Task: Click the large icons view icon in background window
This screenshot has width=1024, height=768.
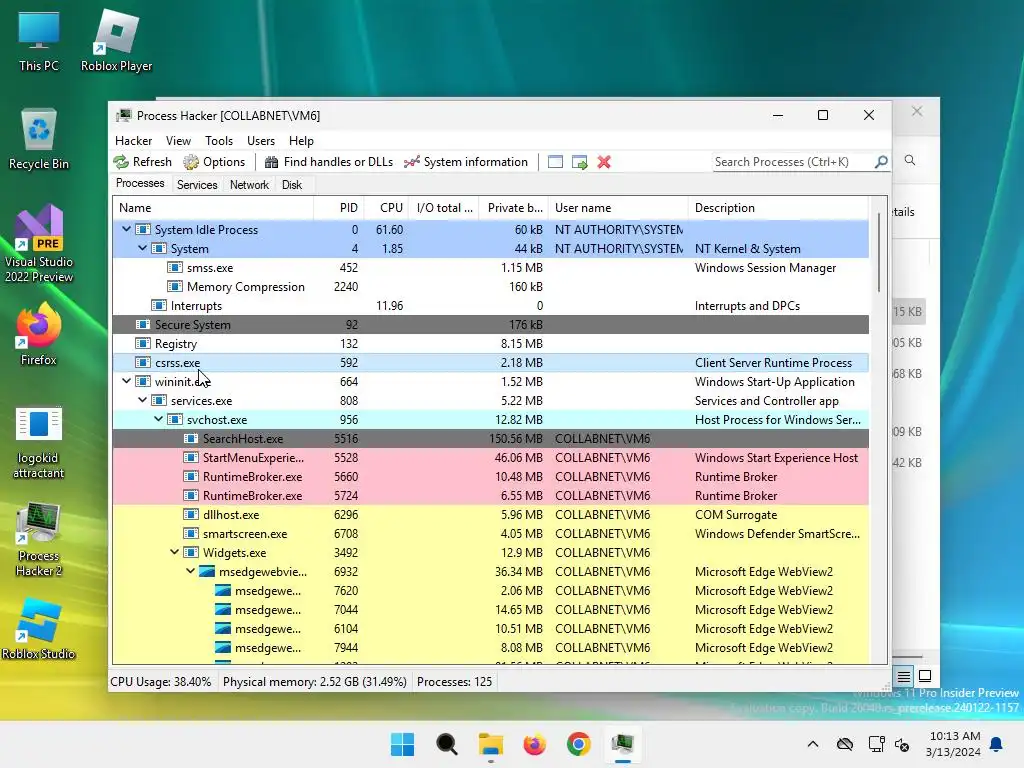Action: [925, 677]
